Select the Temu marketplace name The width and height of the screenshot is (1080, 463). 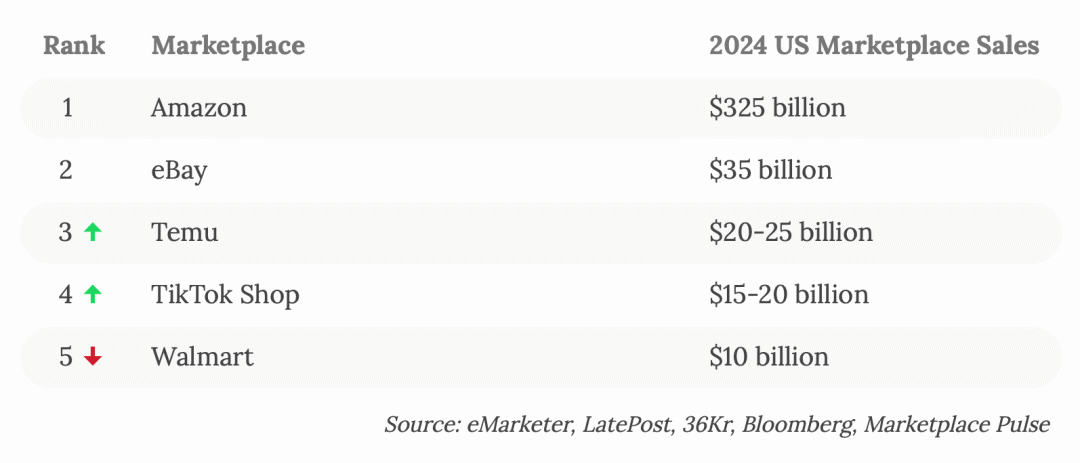[185, 232]
